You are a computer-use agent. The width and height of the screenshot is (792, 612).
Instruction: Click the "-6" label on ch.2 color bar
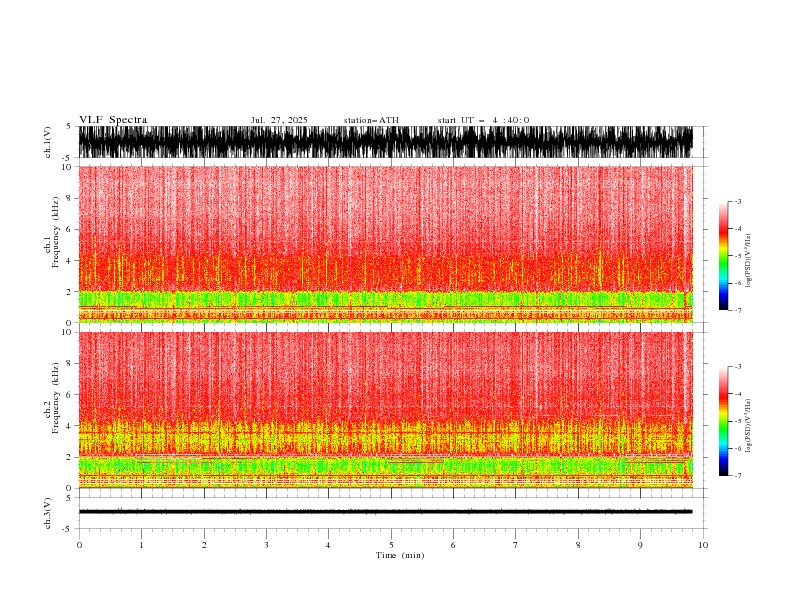tap(738, 448)
